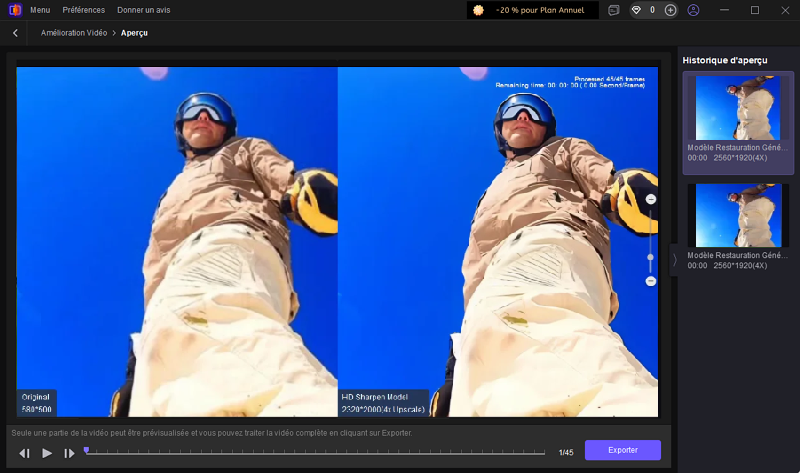Click the app logo in the title bar
This screenshot has width=800, height=473.
pyautogui.click(x=13, y=10)
